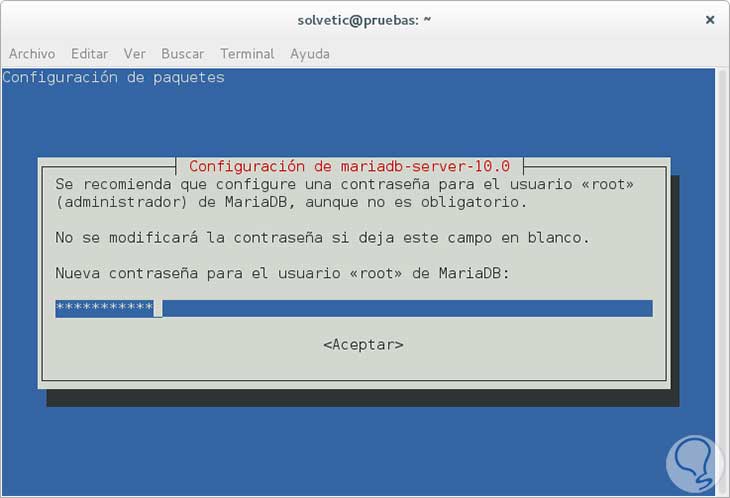The image size is (730, 498).
Task: Click the <Aceptar> button
Action: [x=363, y=345]
